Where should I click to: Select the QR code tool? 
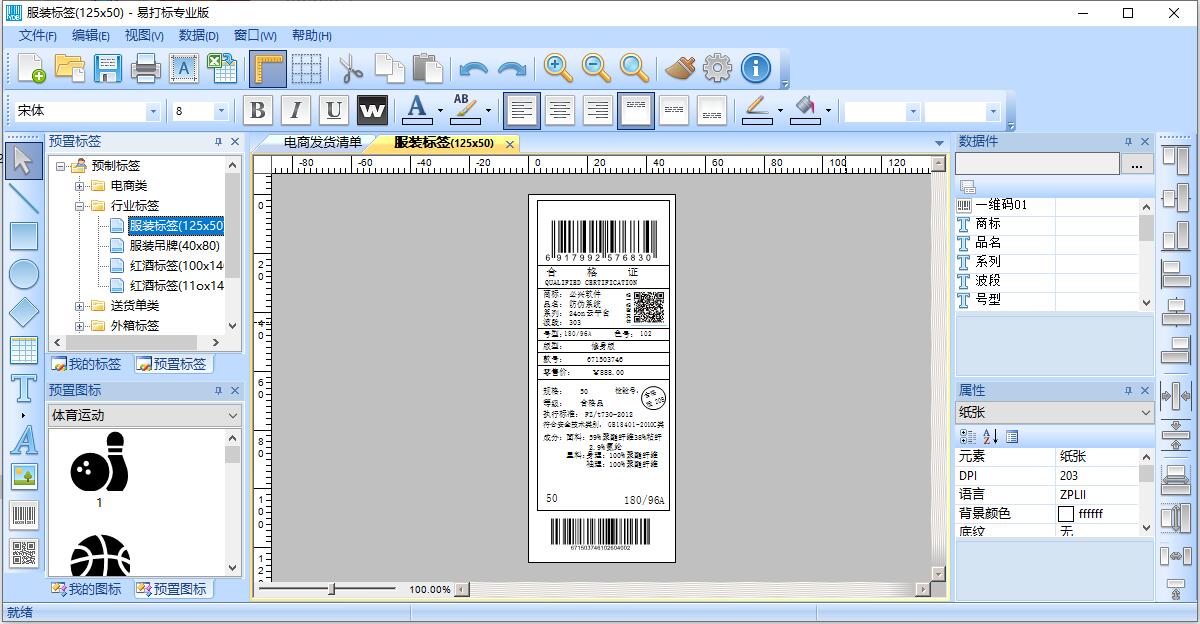[24, 553]
